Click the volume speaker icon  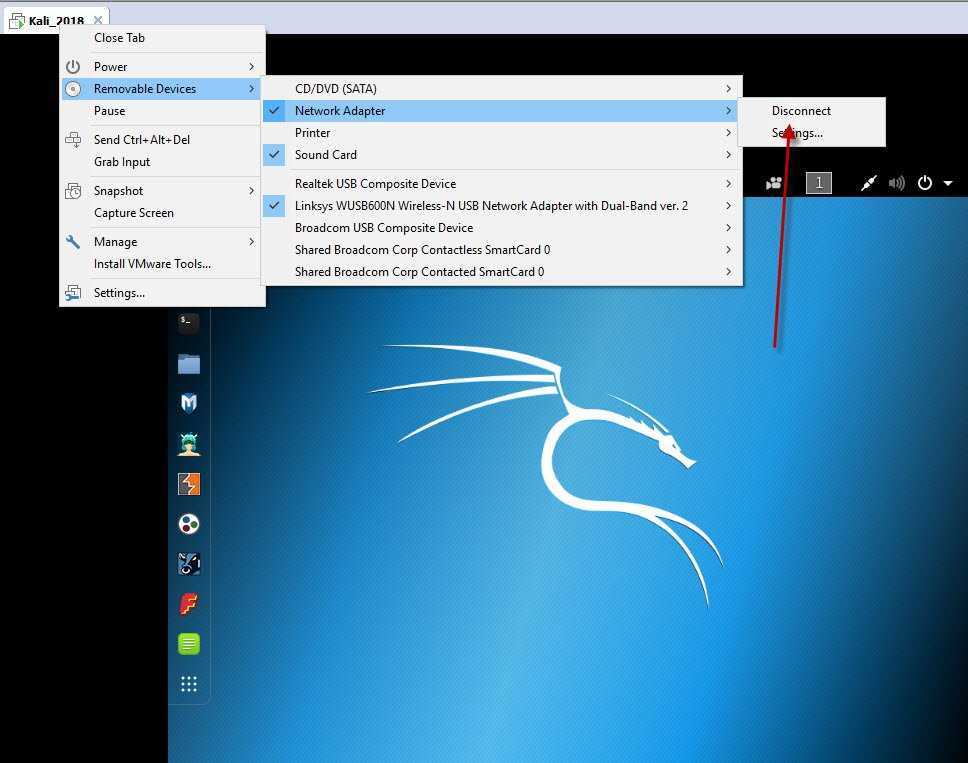[x=896, y=183]
